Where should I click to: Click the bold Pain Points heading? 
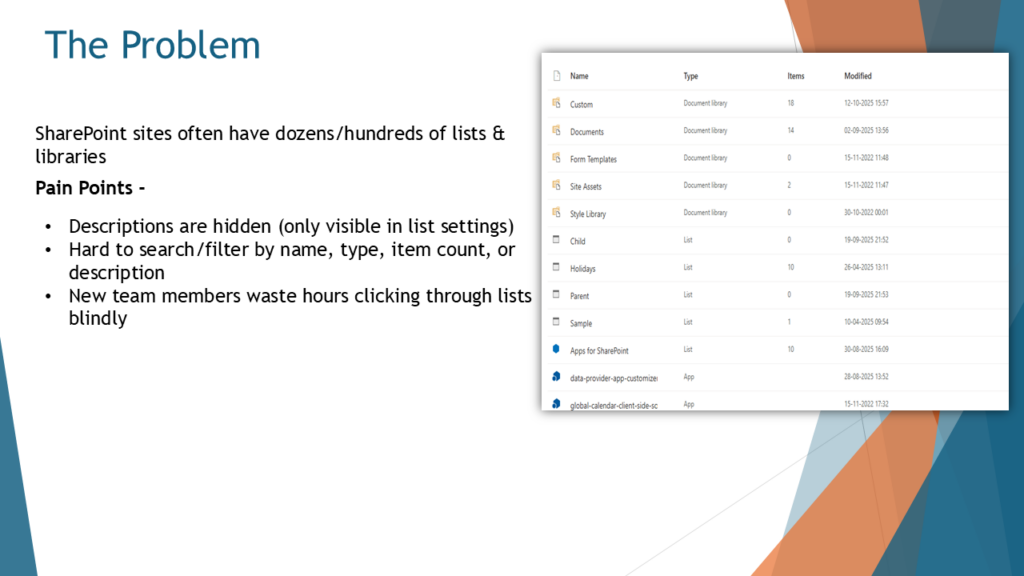coord(90,188)
